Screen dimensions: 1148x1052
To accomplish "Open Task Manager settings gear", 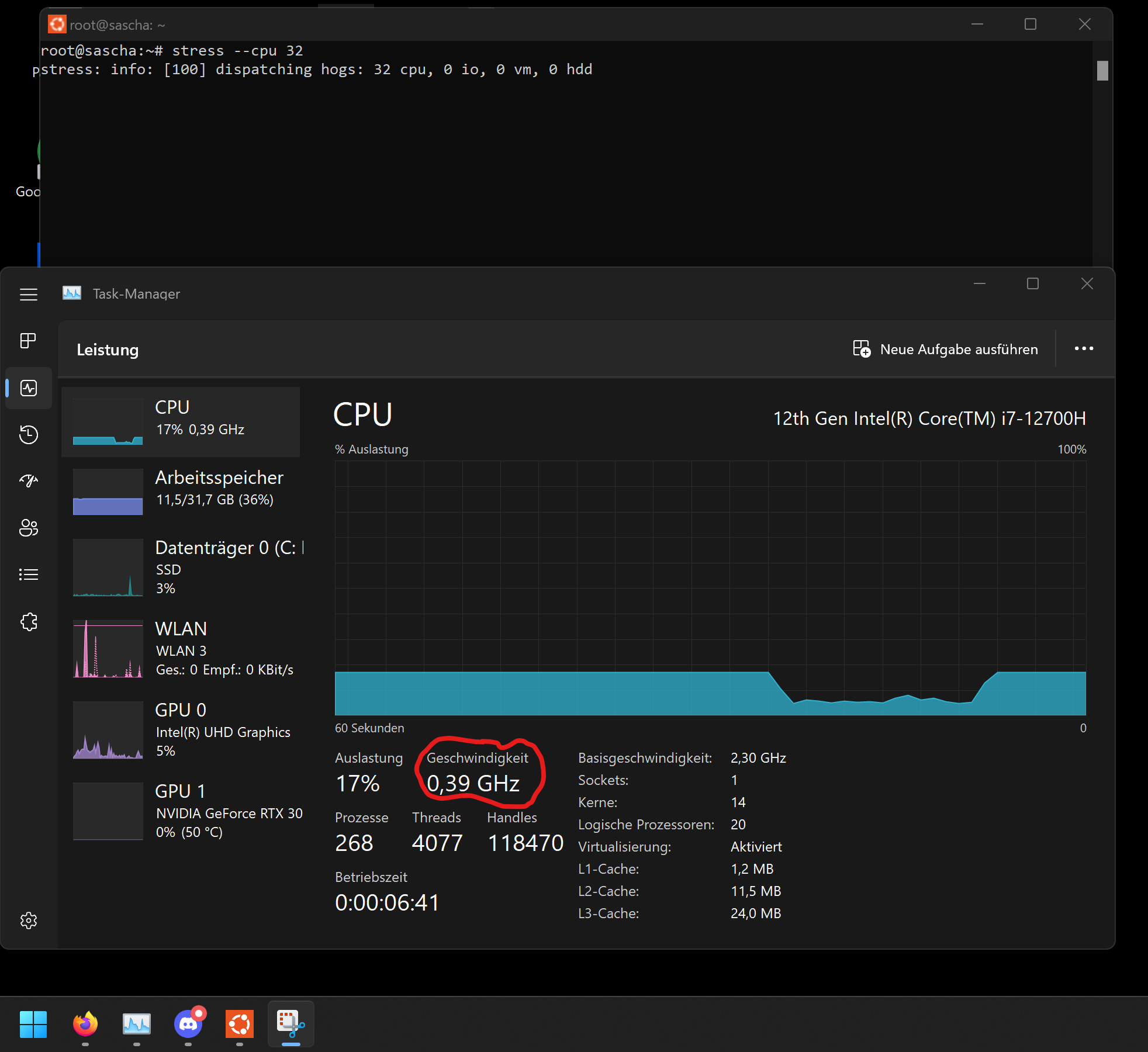I will (x=28, y=920).
